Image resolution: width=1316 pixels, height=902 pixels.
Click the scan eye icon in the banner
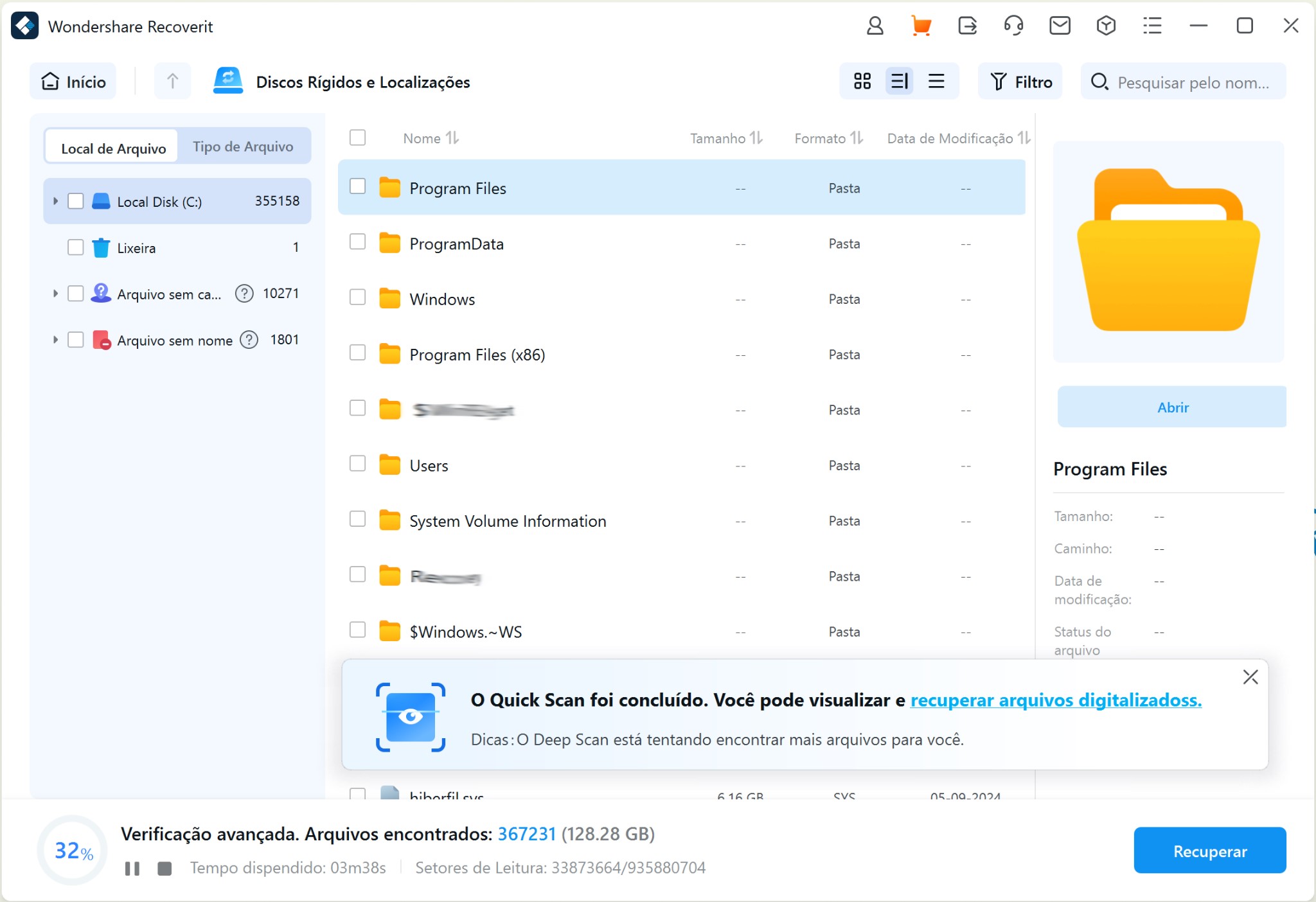pos(411,717)
